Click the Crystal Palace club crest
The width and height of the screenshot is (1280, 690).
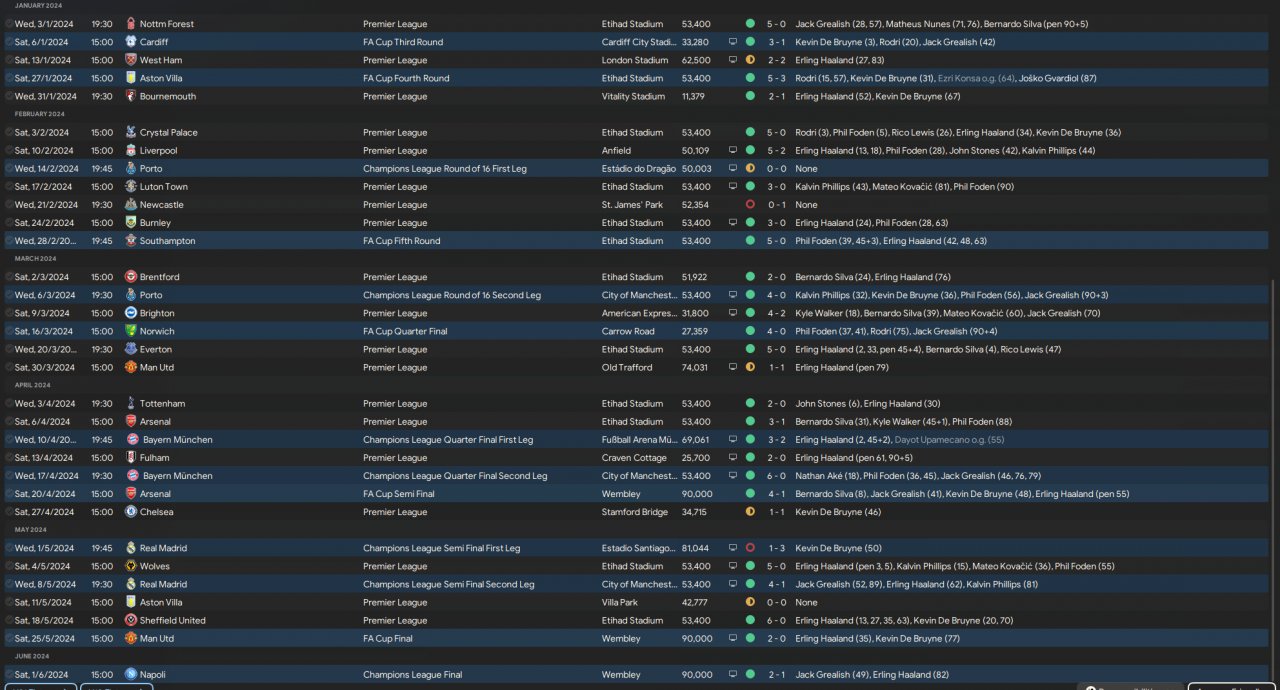[x=131, y=132]
